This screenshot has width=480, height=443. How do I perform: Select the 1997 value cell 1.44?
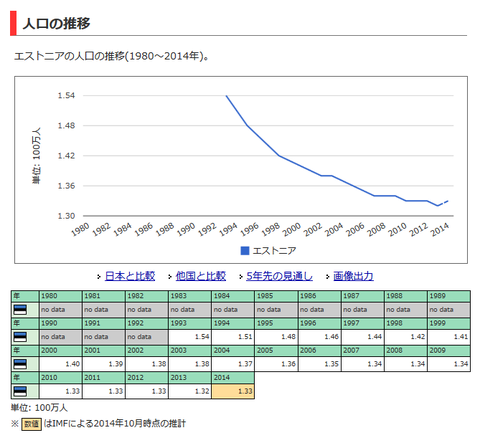tap(363, 337)
